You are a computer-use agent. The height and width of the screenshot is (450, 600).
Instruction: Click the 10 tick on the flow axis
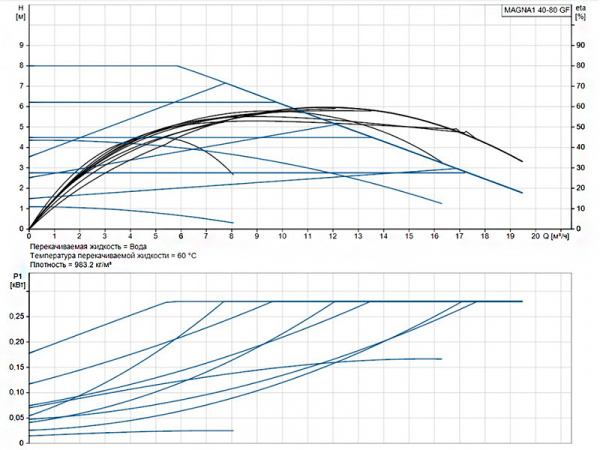coord(283,236)
